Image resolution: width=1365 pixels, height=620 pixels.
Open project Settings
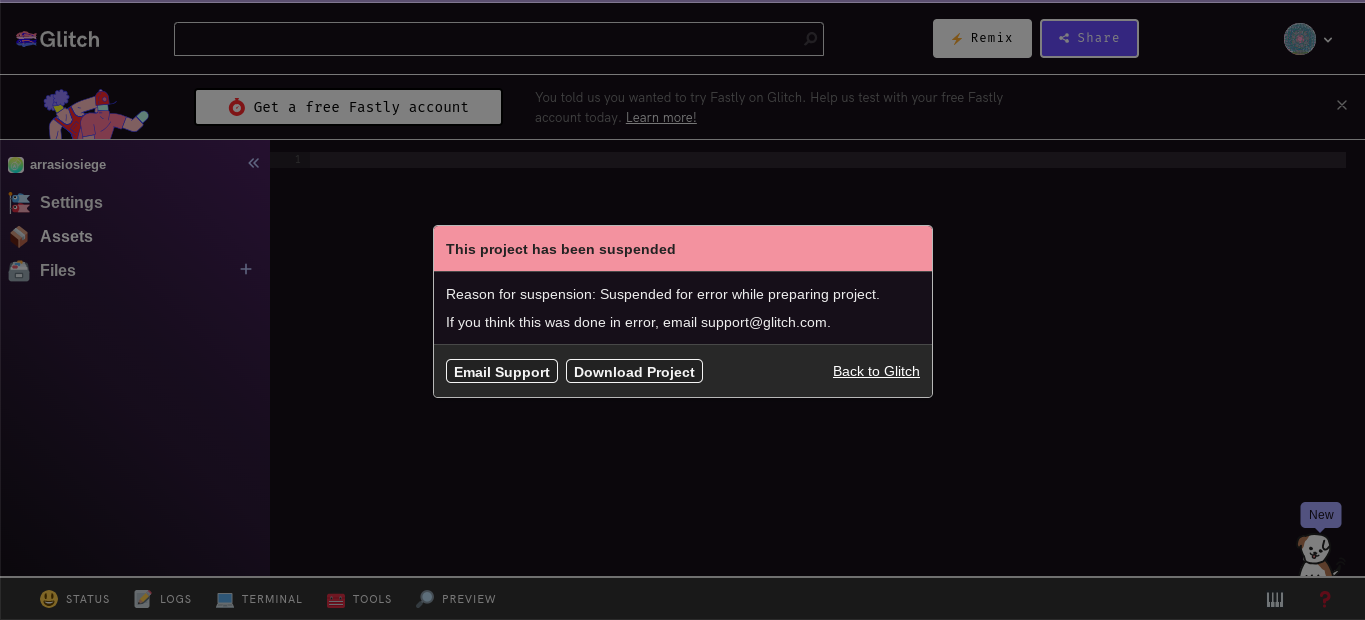[x=71, y=202]
